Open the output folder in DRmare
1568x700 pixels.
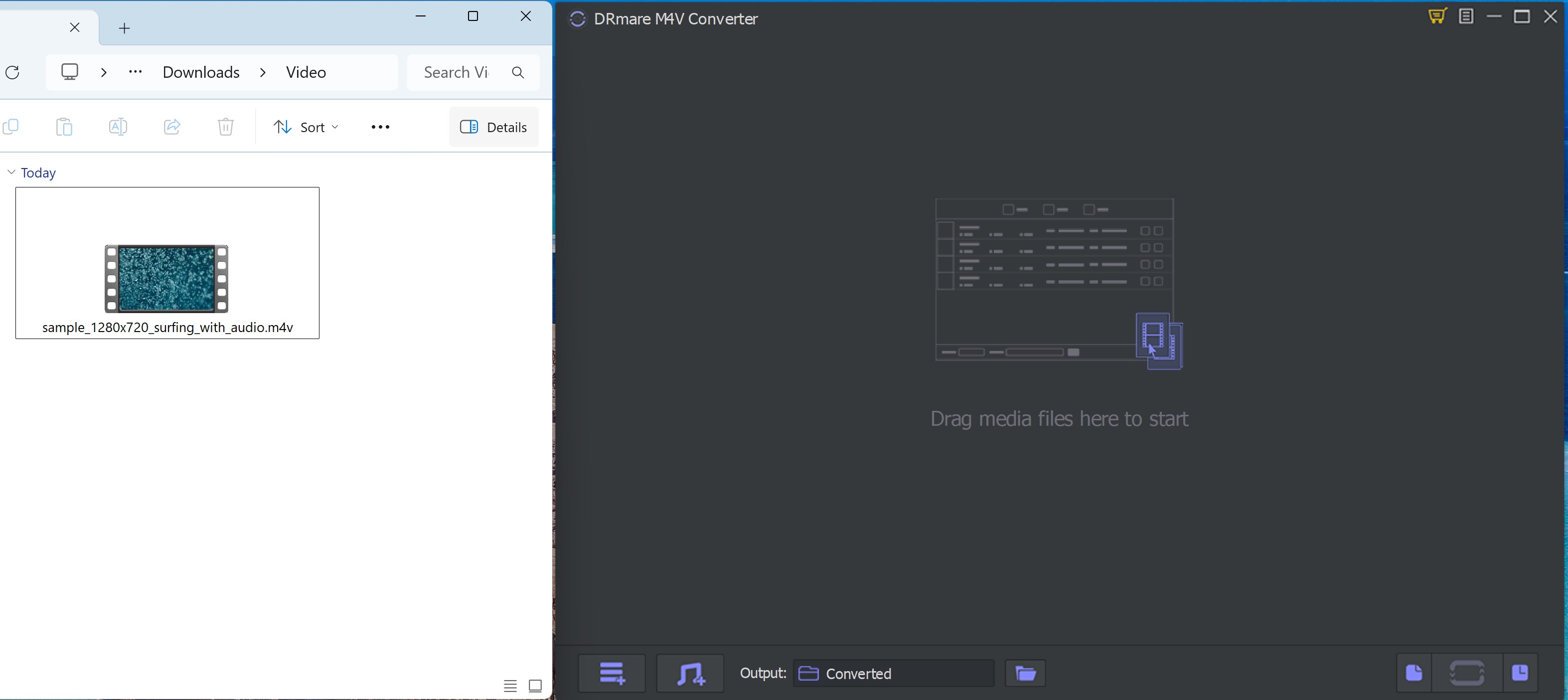tap(1025, 673)
